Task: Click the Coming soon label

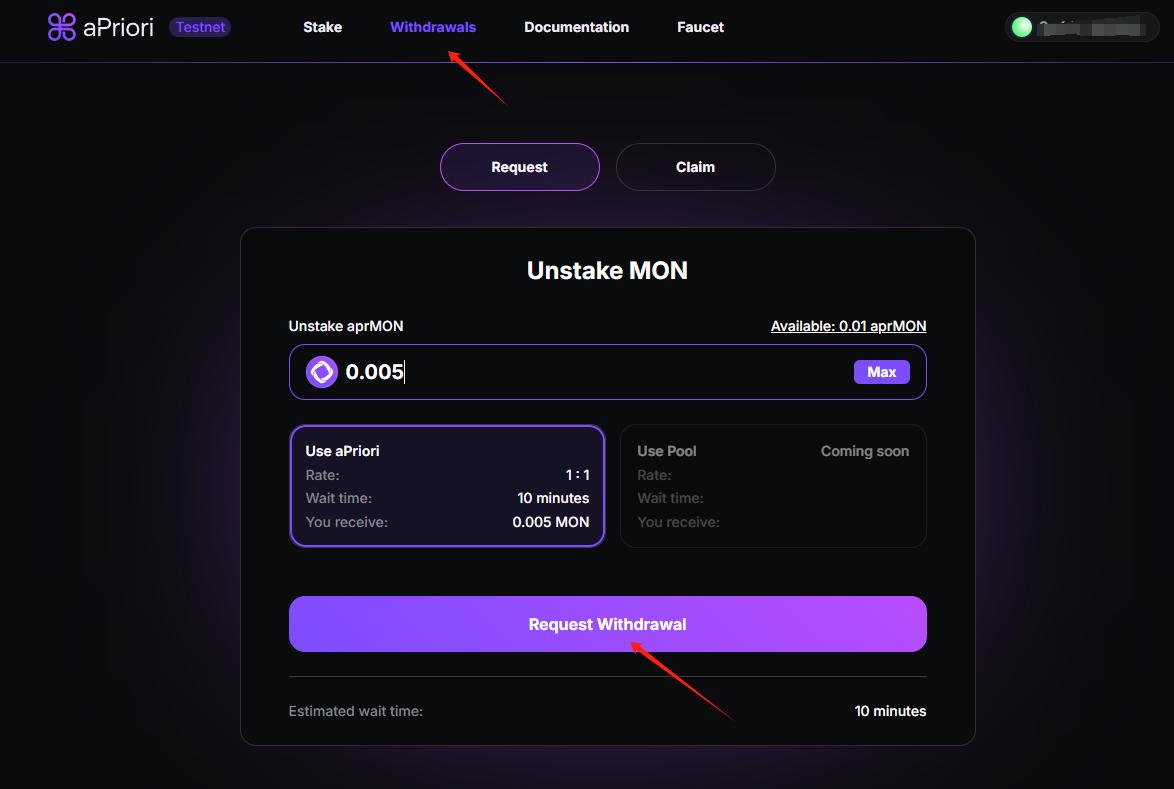Action: (864, 451)
